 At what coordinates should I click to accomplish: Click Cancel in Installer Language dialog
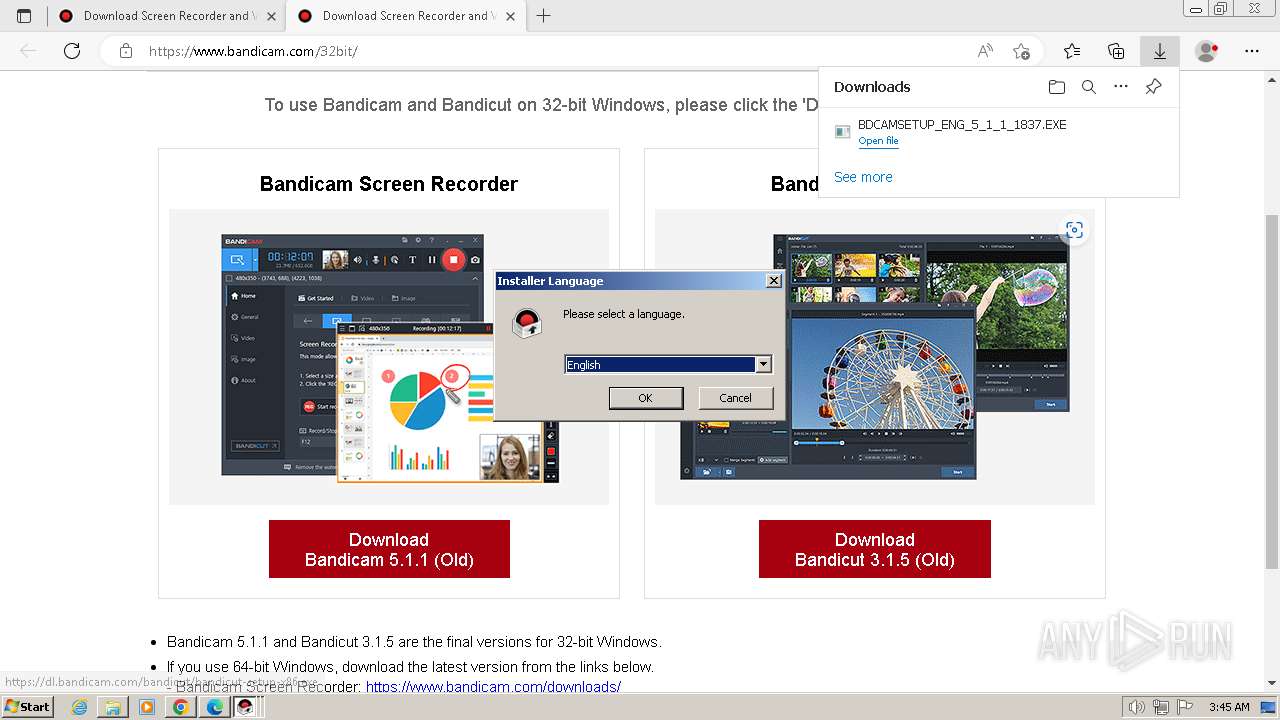[735, 398]
